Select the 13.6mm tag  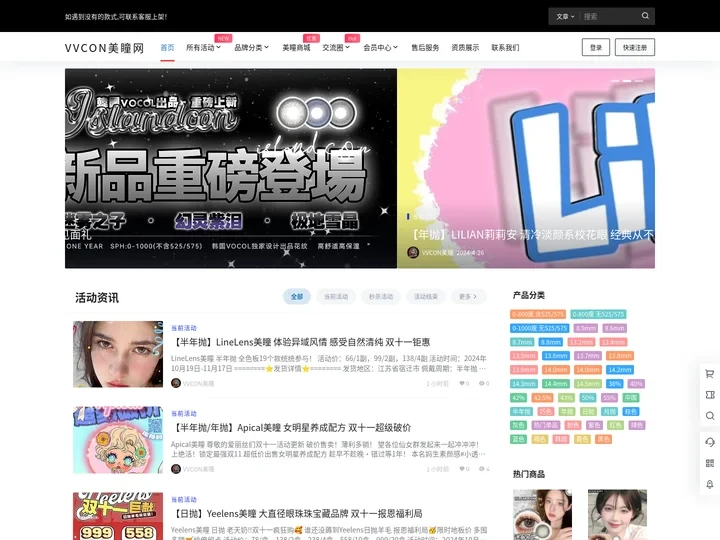click(556, 356)
